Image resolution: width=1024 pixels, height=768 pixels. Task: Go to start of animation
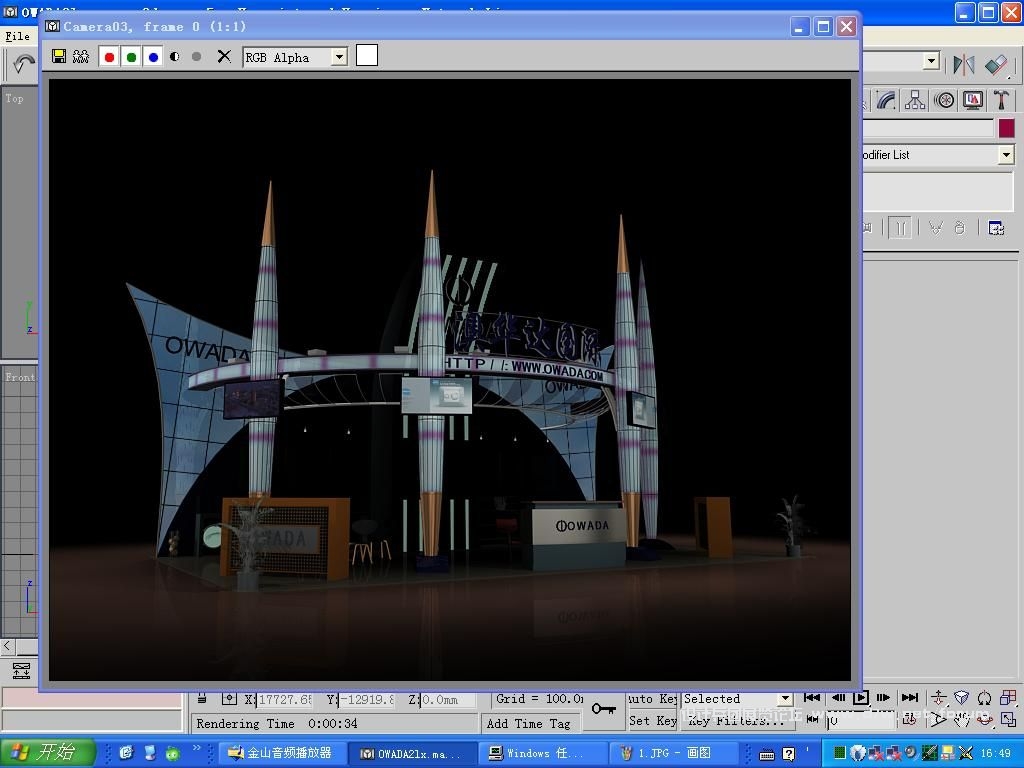coord(812,697)
